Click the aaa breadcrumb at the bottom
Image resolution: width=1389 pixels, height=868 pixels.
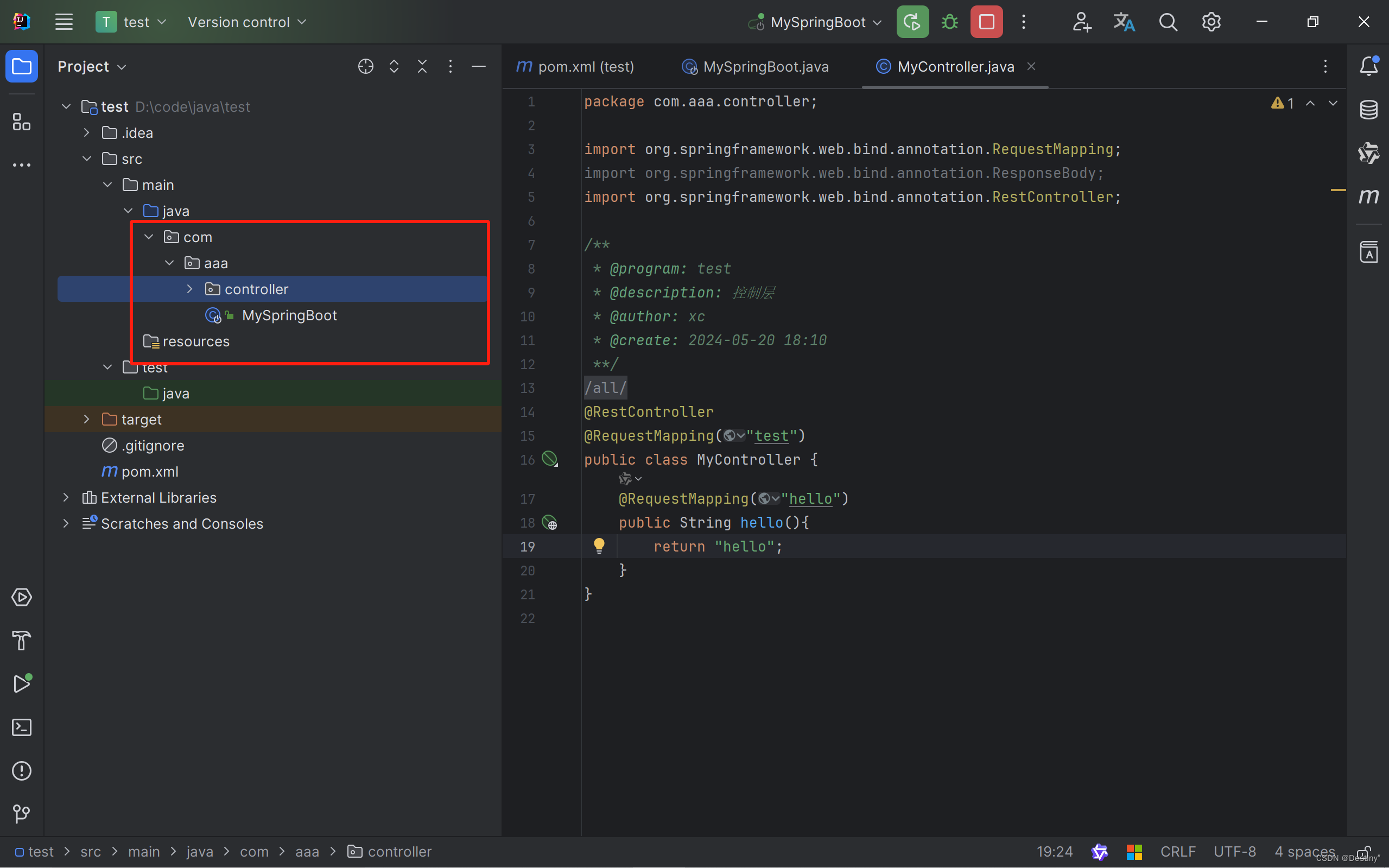coord(308,851)
